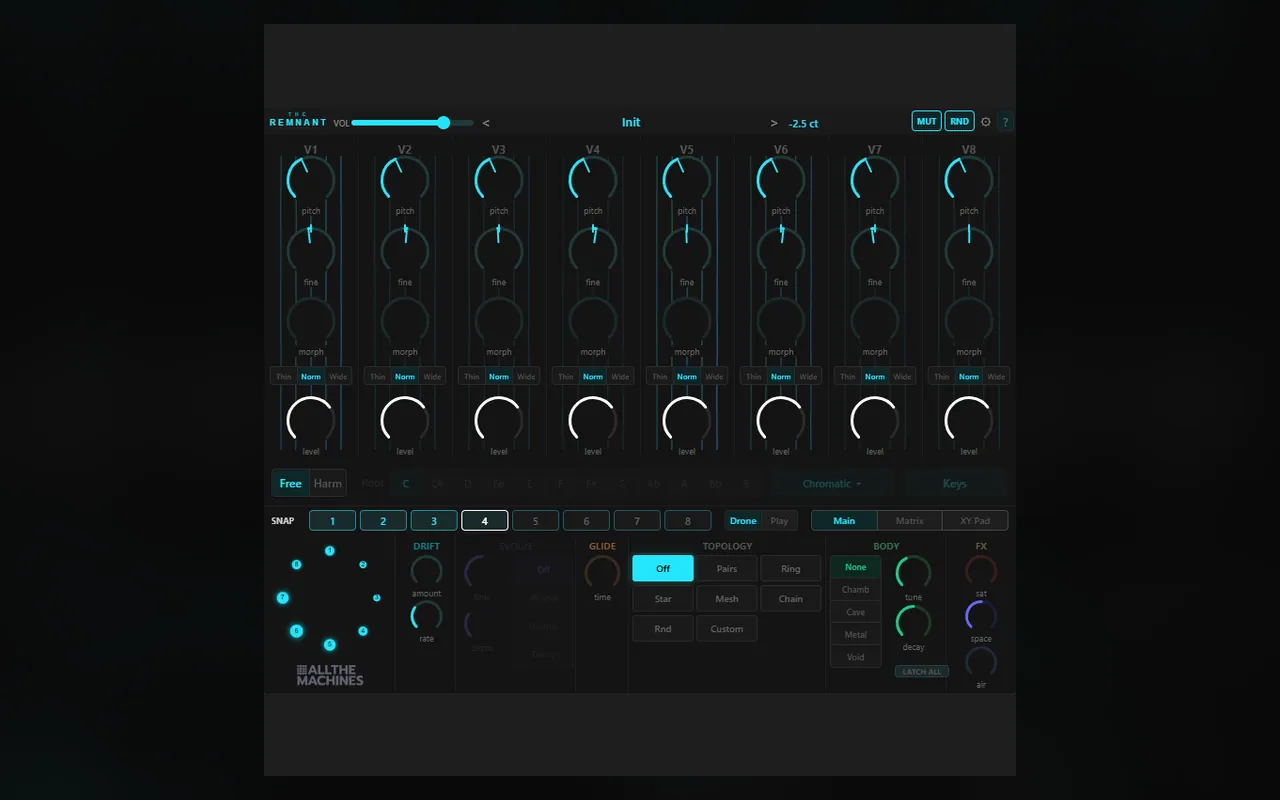Open the settings gear icon
Viewport: 1280px width, 800px height.
pos(985,122)
